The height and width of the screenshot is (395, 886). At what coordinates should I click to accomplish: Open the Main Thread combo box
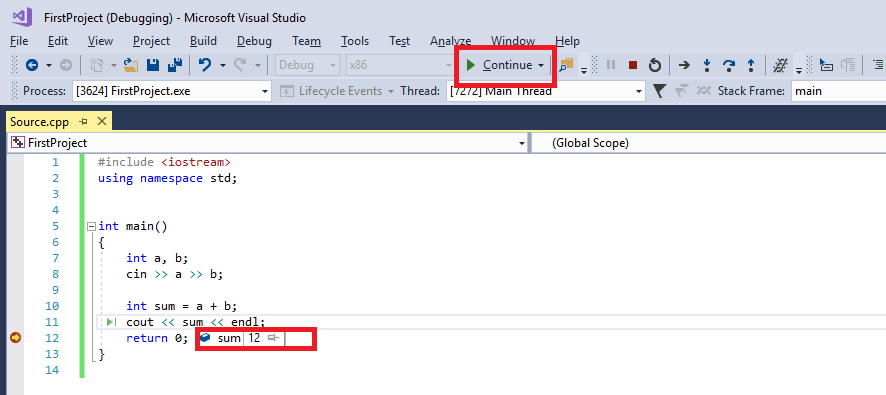coord(546,91)
